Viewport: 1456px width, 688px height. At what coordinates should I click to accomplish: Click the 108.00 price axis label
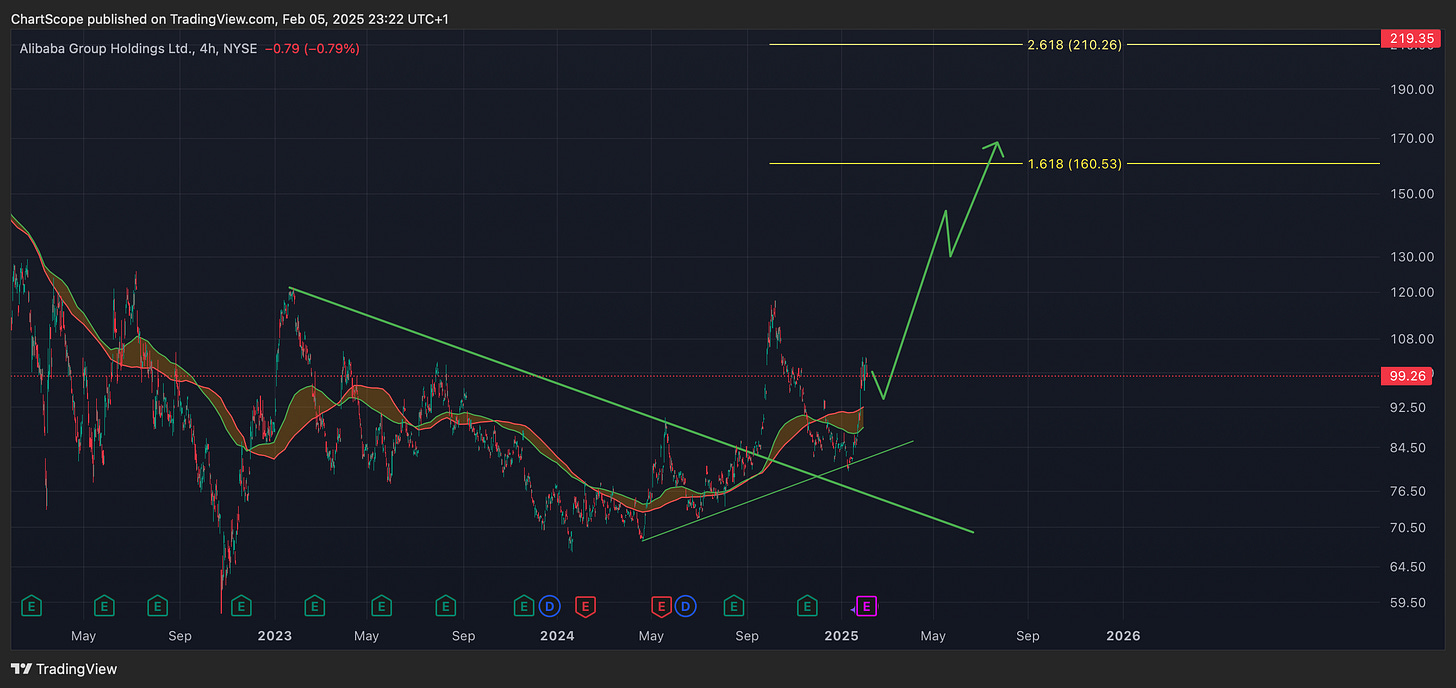point(1413,339)
